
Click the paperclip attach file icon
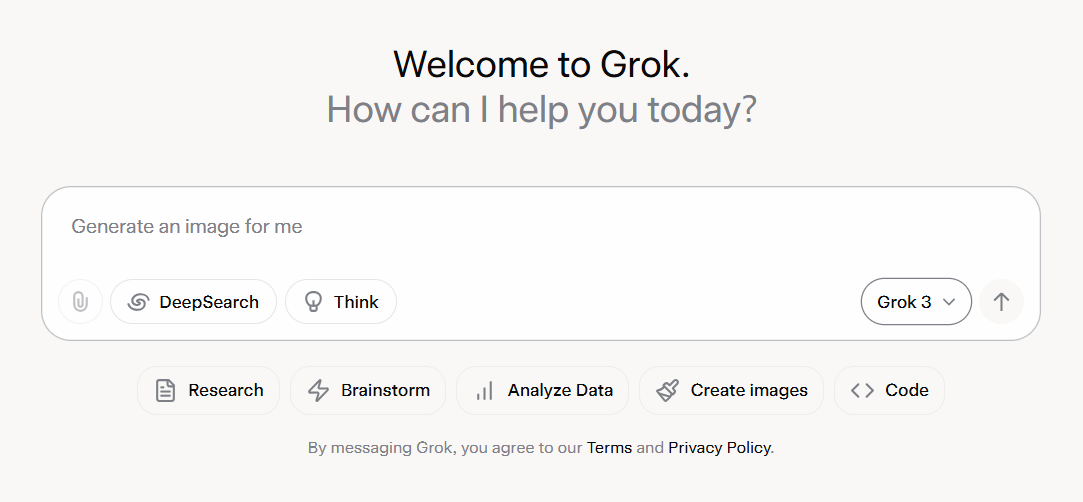(80, 302)
